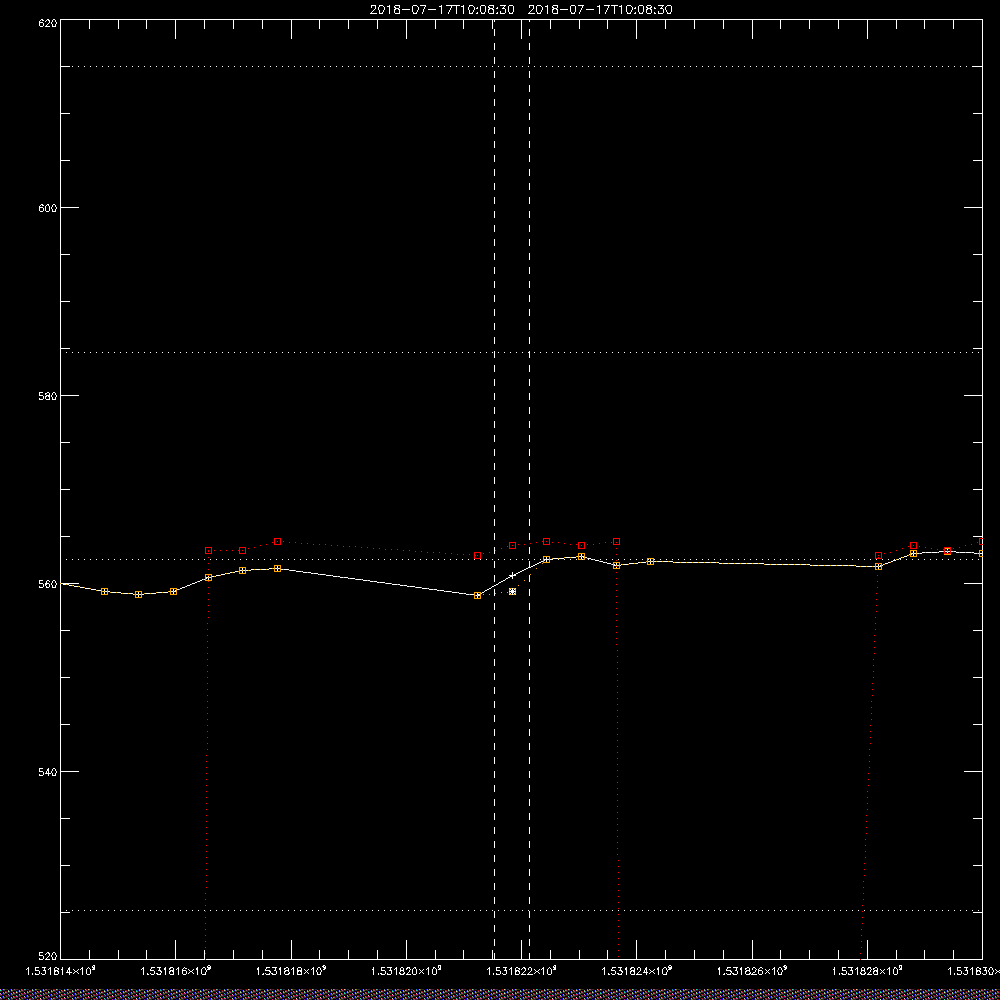Click the 1.531820×10⁹ x-axis label
Image resolution: width=1000 pixels, height=1000 pixels.
pyautogui.click(x=406, y=971)
